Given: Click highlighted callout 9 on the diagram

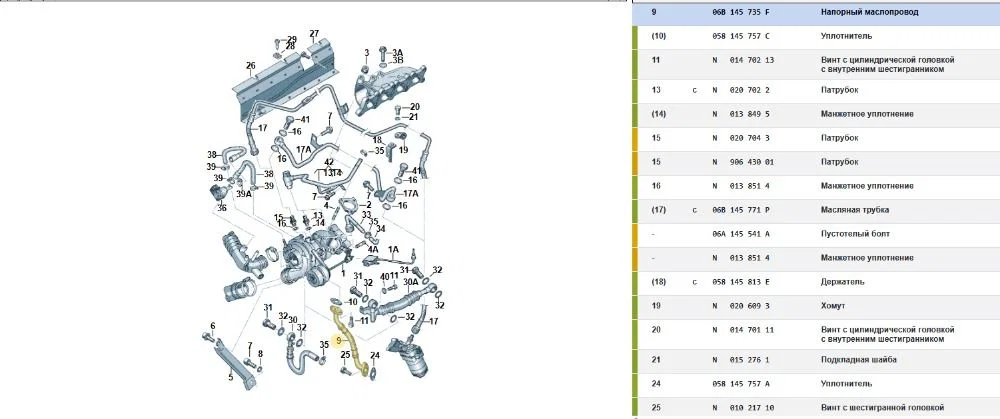Looking at the screenshot, I should click(340, 341).
